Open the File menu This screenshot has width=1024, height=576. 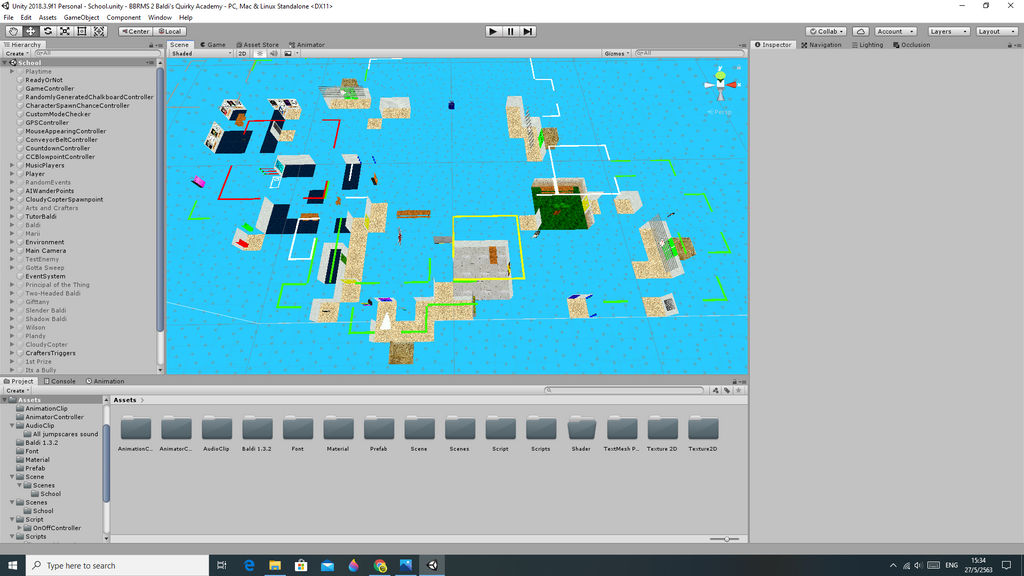[x=8, y=18]
